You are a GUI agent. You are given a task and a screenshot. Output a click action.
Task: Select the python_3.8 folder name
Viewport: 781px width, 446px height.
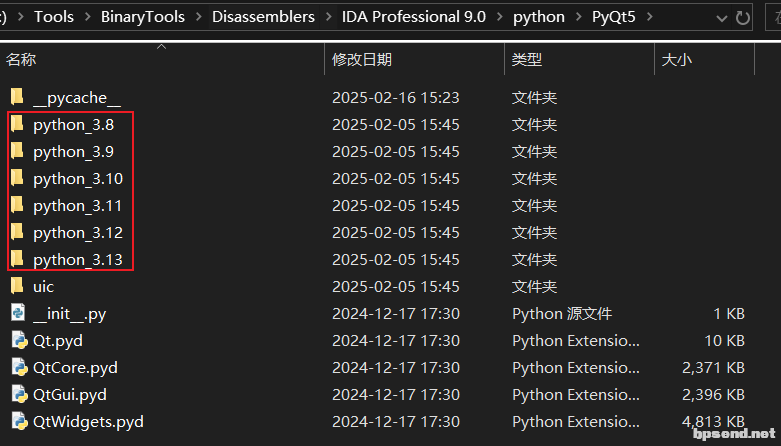click(74, 125)
